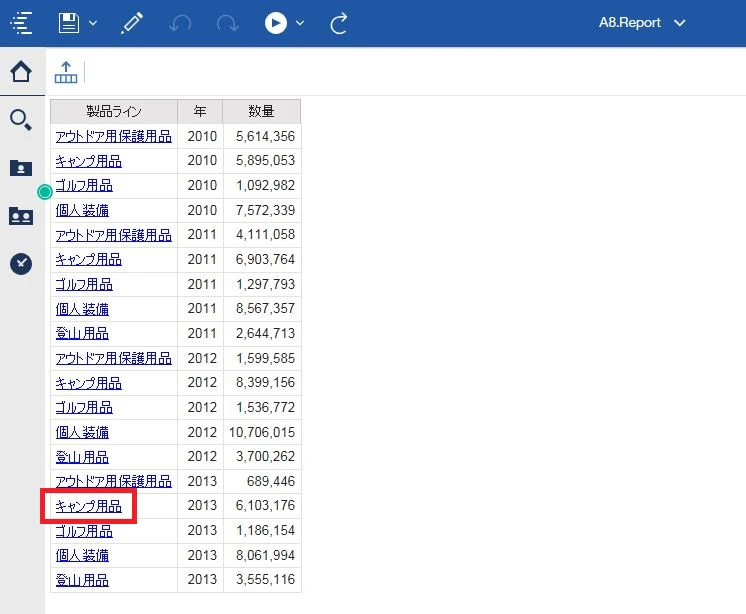Open 2013 登山用品 link
Screen dimensions: 746x614
82,580
